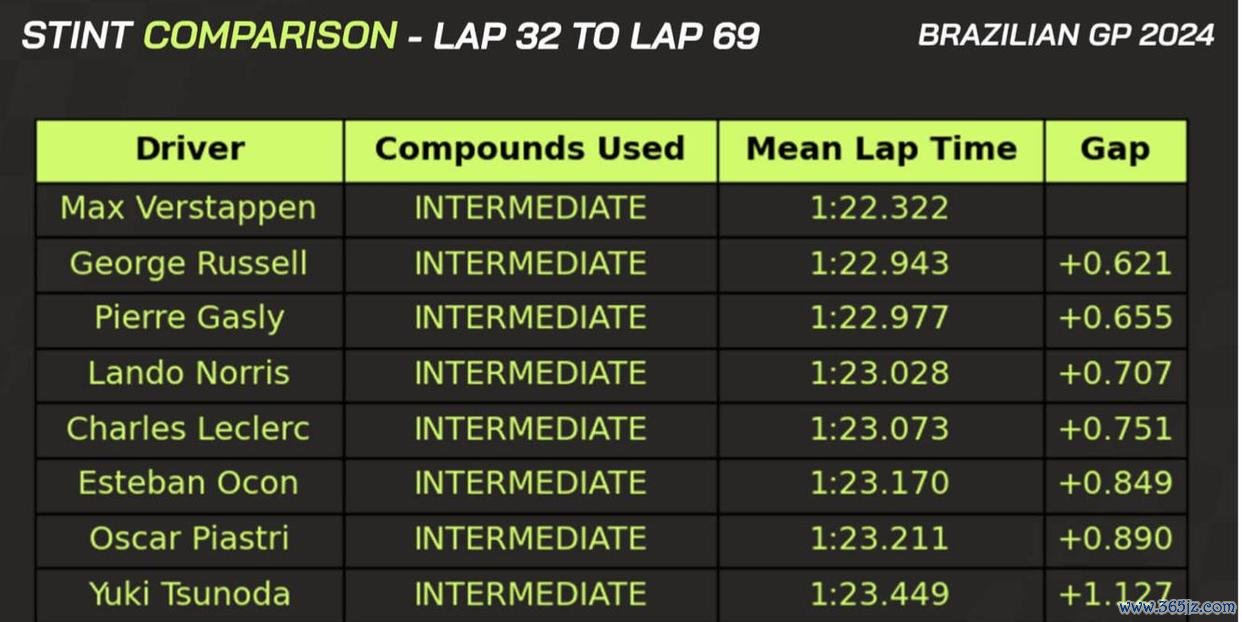This screenshot has width=1242, height=622.
Task: Select the Esteban Ocon name cell
Action: tap(188, 483)
